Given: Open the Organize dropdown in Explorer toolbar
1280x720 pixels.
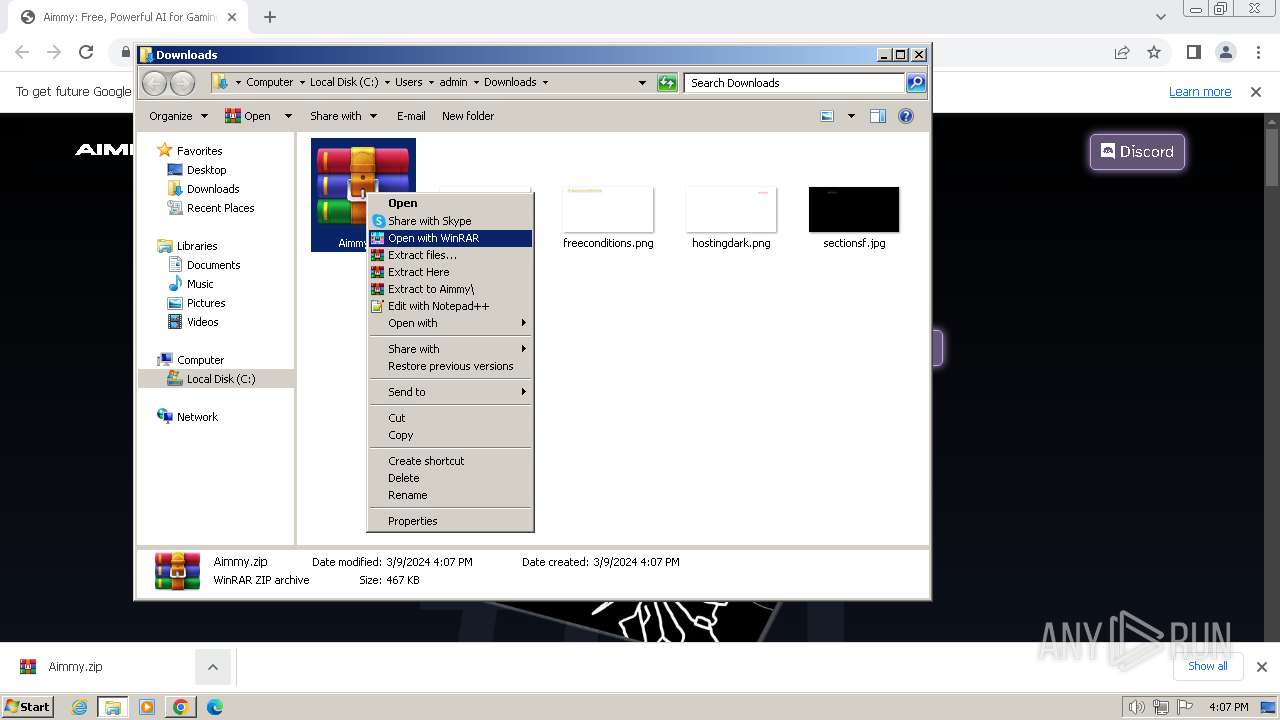Looking at the screenshot, I should (x=178, y=116).
